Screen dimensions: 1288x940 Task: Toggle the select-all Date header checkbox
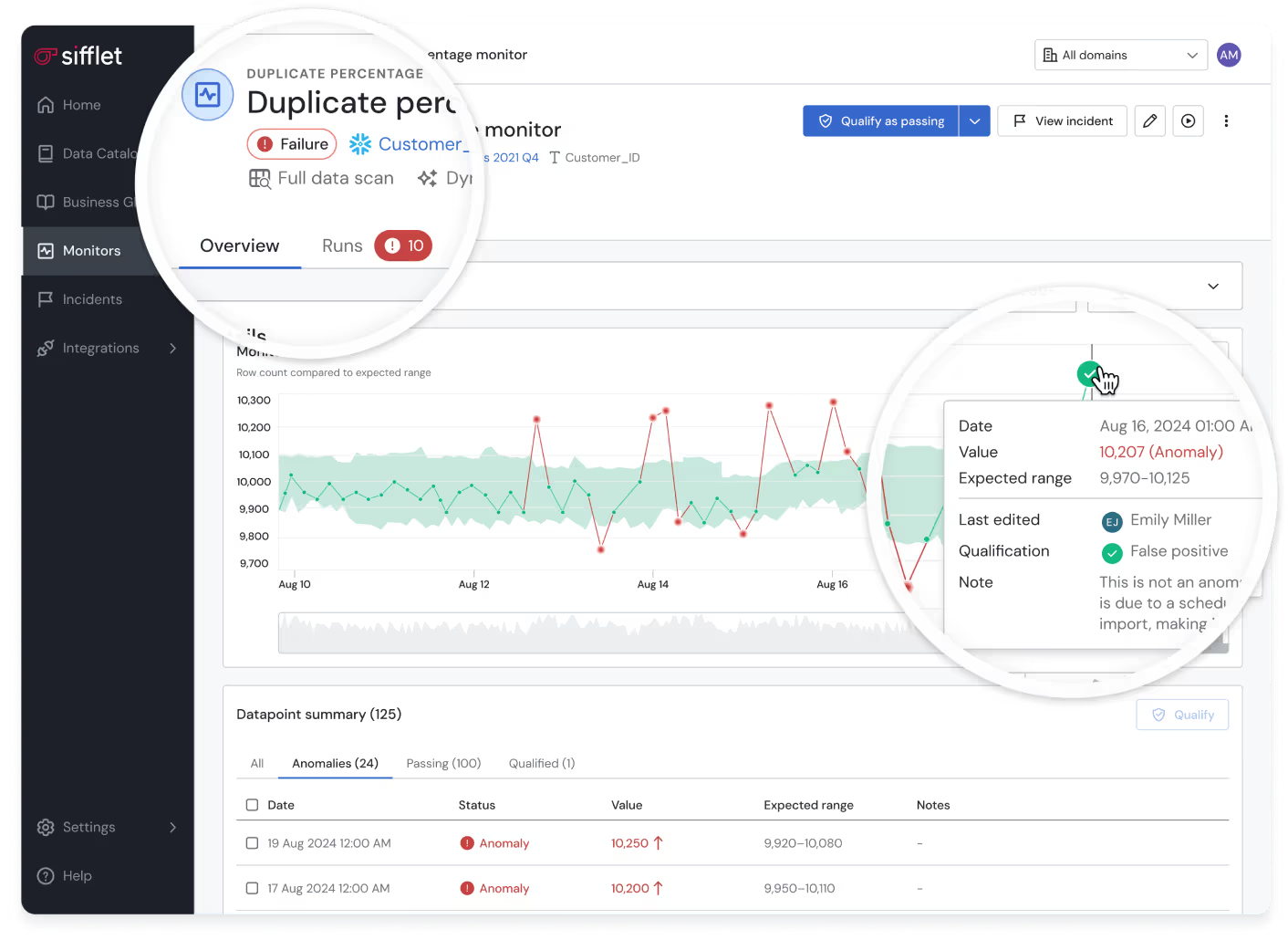[252, 805]
